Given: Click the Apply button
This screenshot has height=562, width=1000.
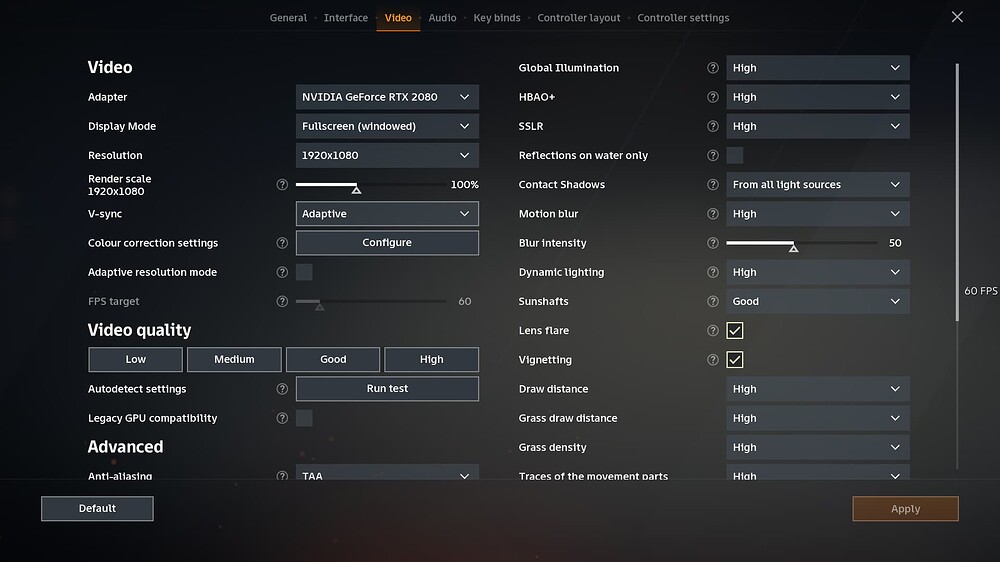Looking at the screenshot, I should point(906,508).
